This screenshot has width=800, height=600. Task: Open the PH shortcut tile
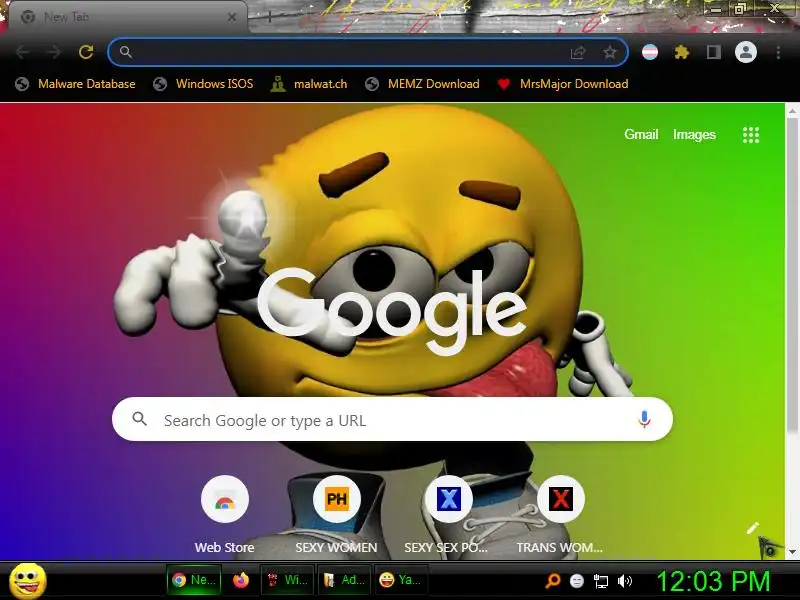point(336,514)
